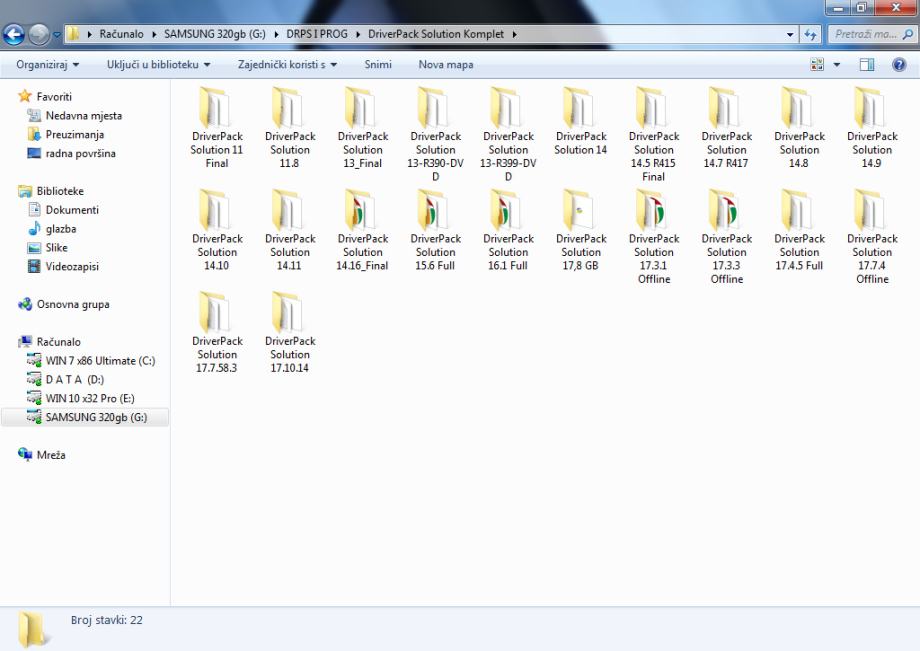This screenshot has width=920, height=651.
Task: Open recent pages dropdown beside Forward
Action: click(x=56, y=35)
